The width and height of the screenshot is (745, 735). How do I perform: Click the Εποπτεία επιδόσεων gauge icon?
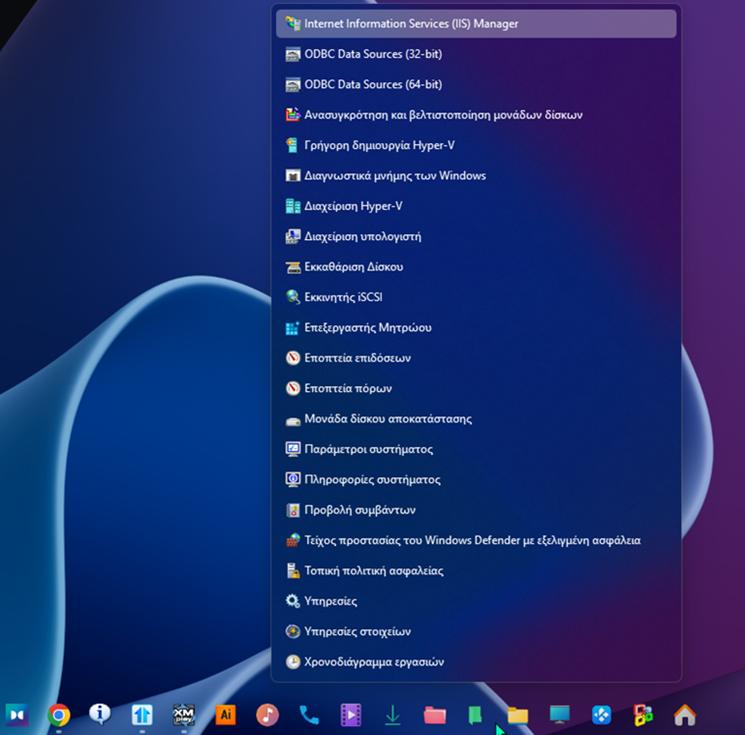293,358
